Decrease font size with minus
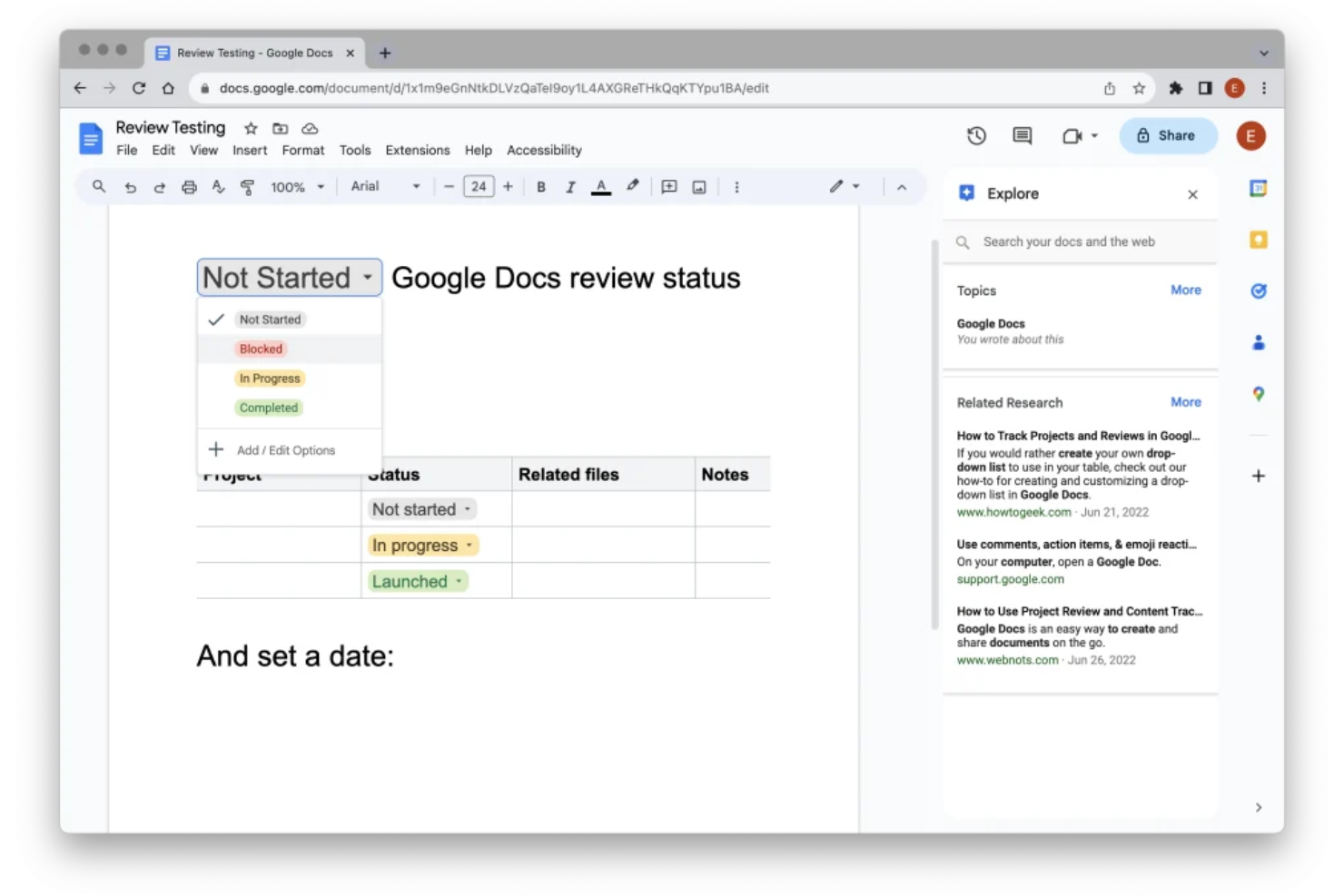This screenshot has height=896, width=1344. coord(449,186)
